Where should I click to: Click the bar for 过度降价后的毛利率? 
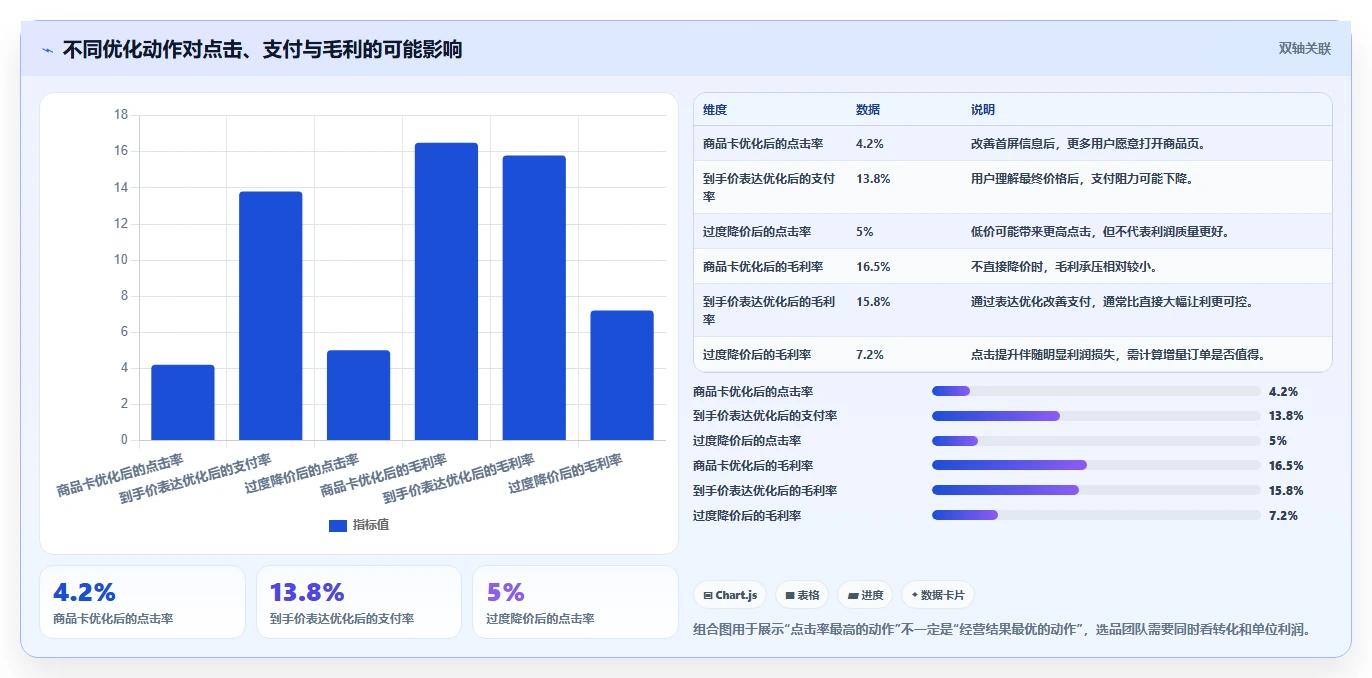(x=622, y=375)
